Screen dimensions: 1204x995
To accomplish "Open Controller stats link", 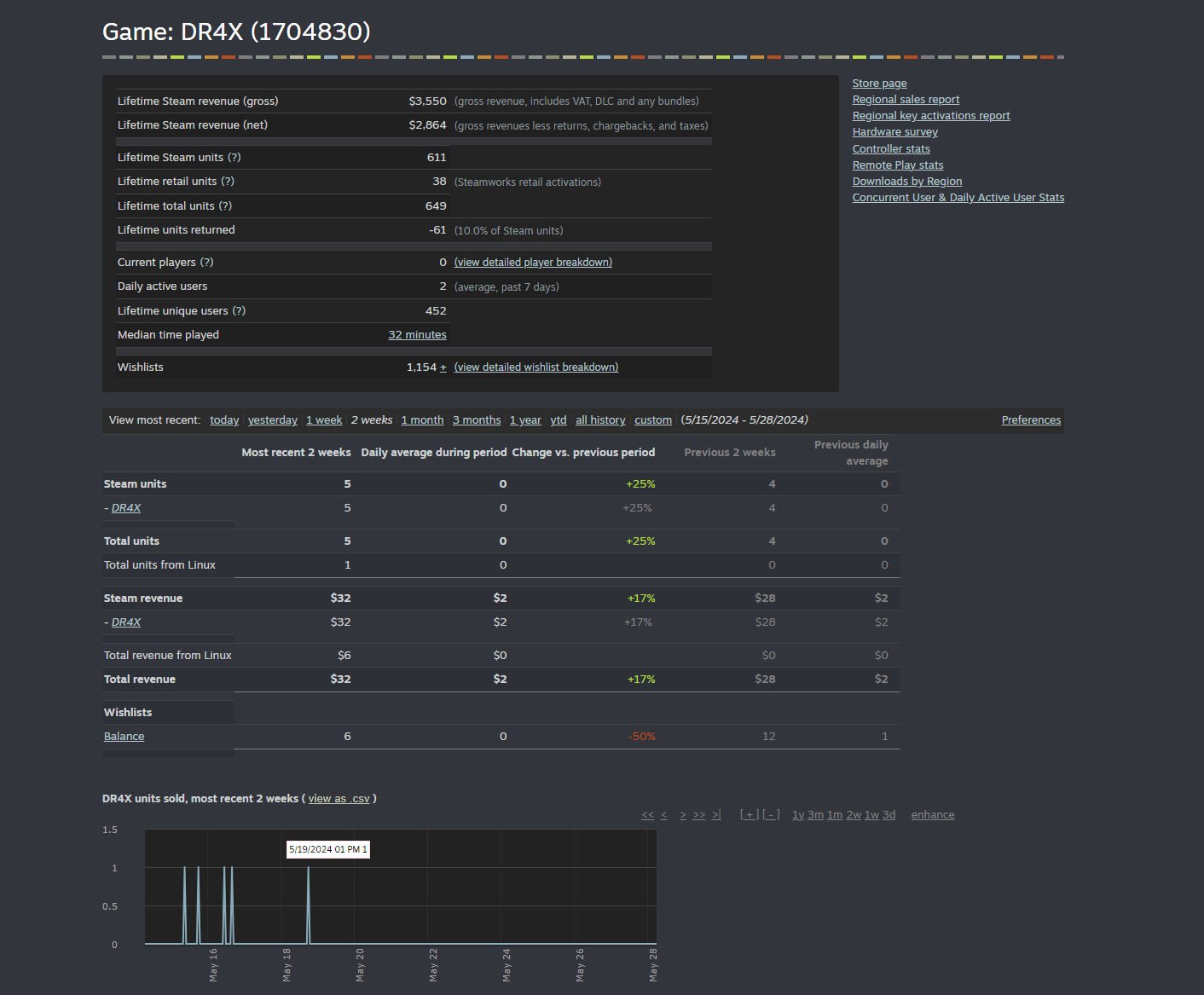I will pyautogui.click(x=891, y=148).
